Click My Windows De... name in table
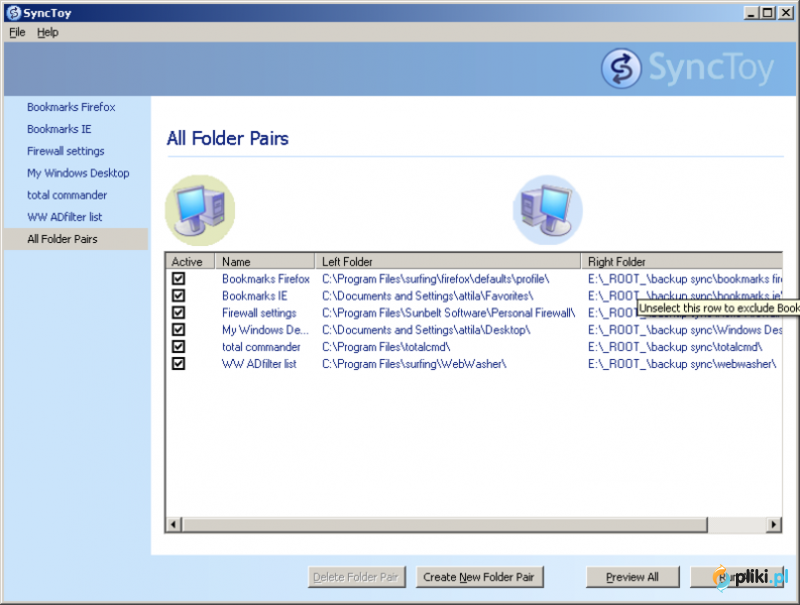Image resolution: width=800 pixels, height=605 pixels. point(265,330)
